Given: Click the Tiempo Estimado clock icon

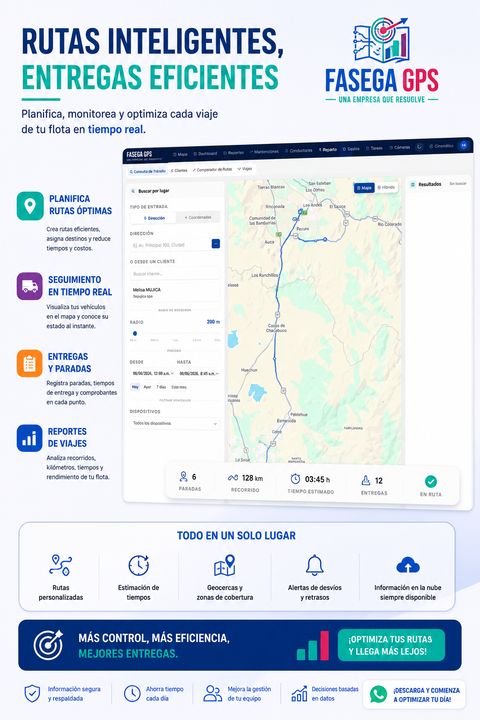Looking at the screenshot, I should coord(295,478).
